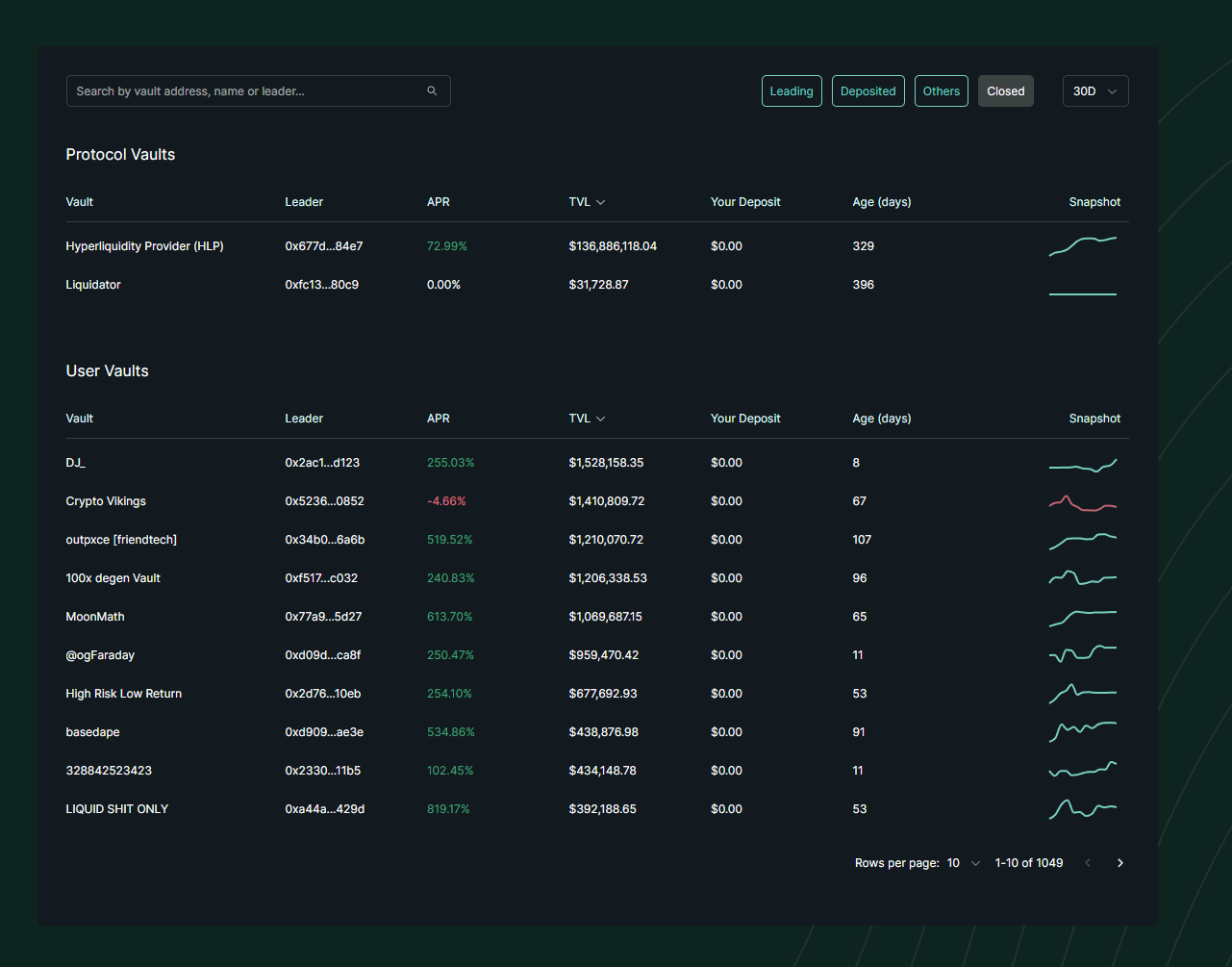Open the 100x degen Vault details
Viewport: 1232px width, 967px height.
[113, 577]
